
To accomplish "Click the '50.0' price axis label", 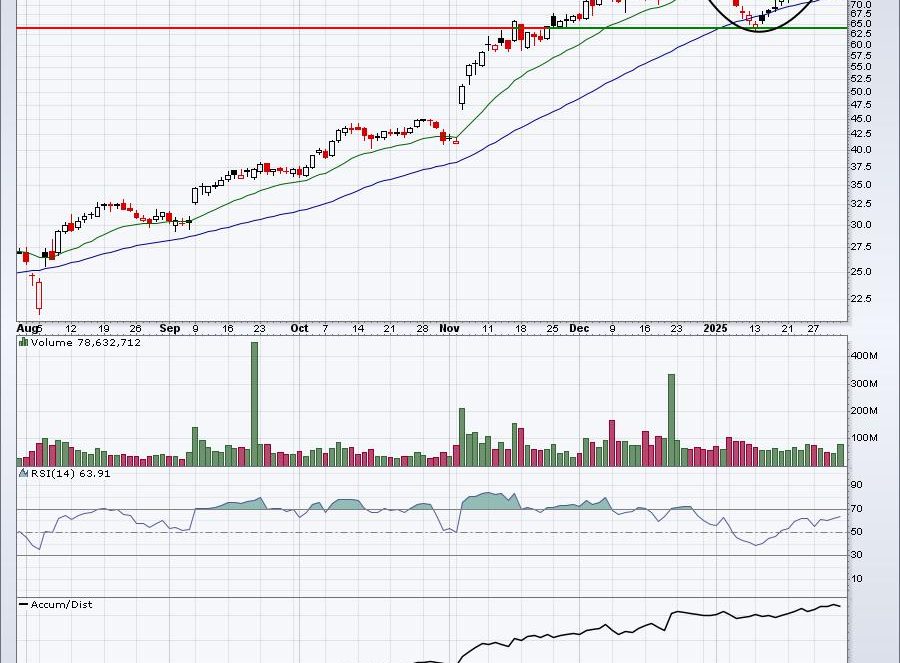I will pos(861,92).
